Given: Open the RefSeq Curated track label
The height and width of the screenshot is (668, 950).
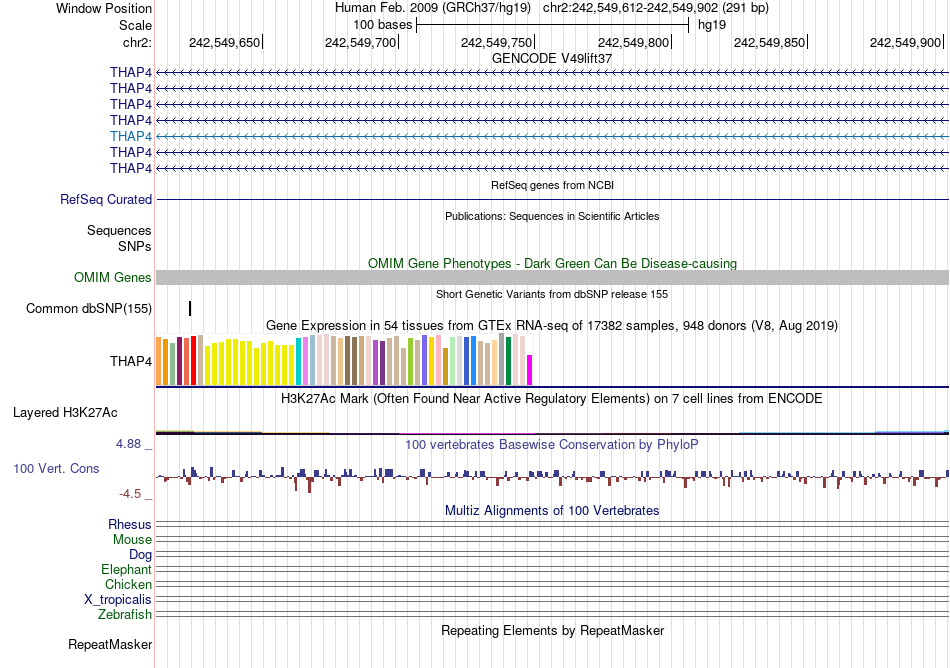Looking at the screenshot, I should 105,199.
